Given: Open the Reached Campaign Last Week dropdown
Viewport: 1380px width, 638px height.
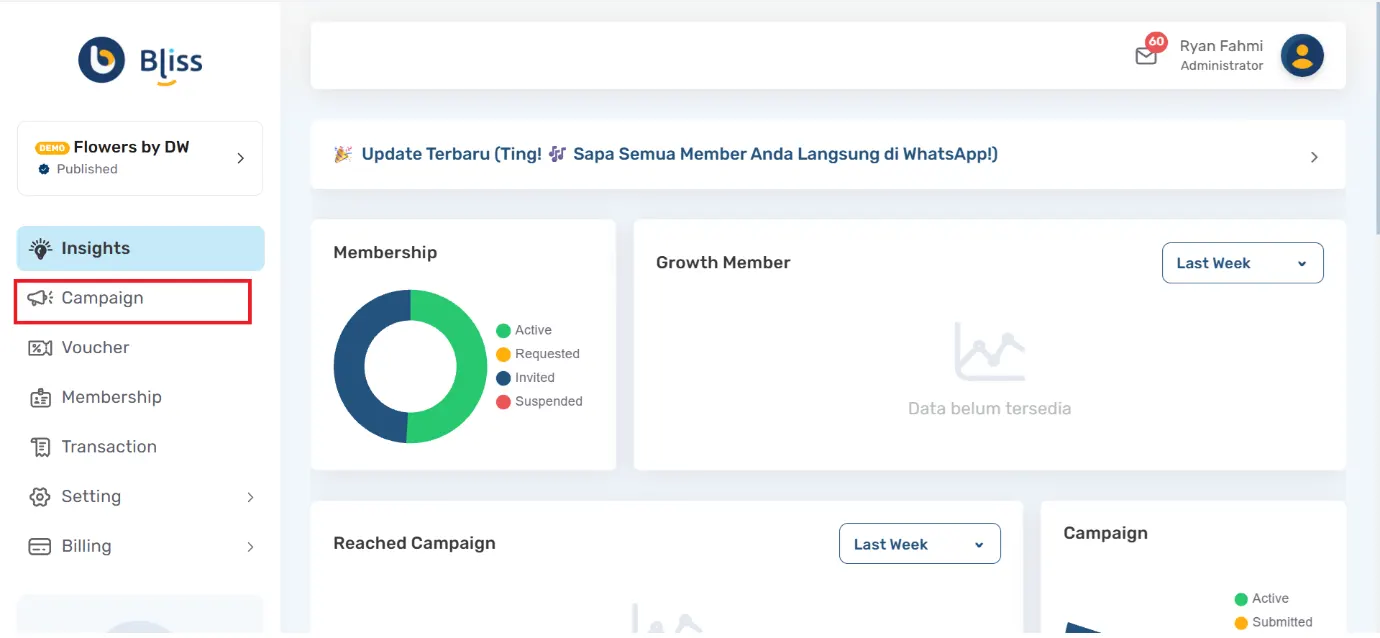Looking at the screenshot, I should click(919, 543).
